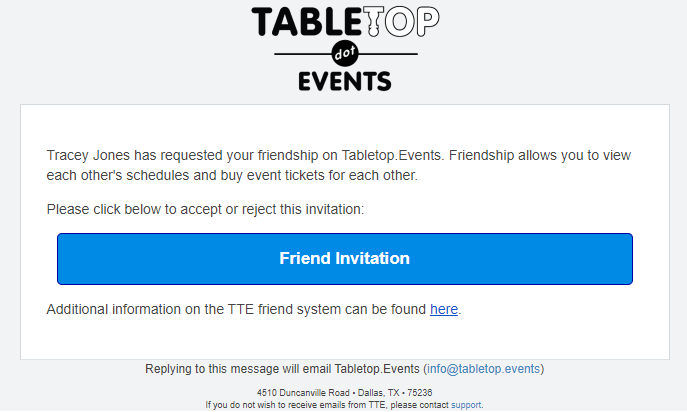
Task: Click the "Replying to this message" footer text
Action: [212, 369]
